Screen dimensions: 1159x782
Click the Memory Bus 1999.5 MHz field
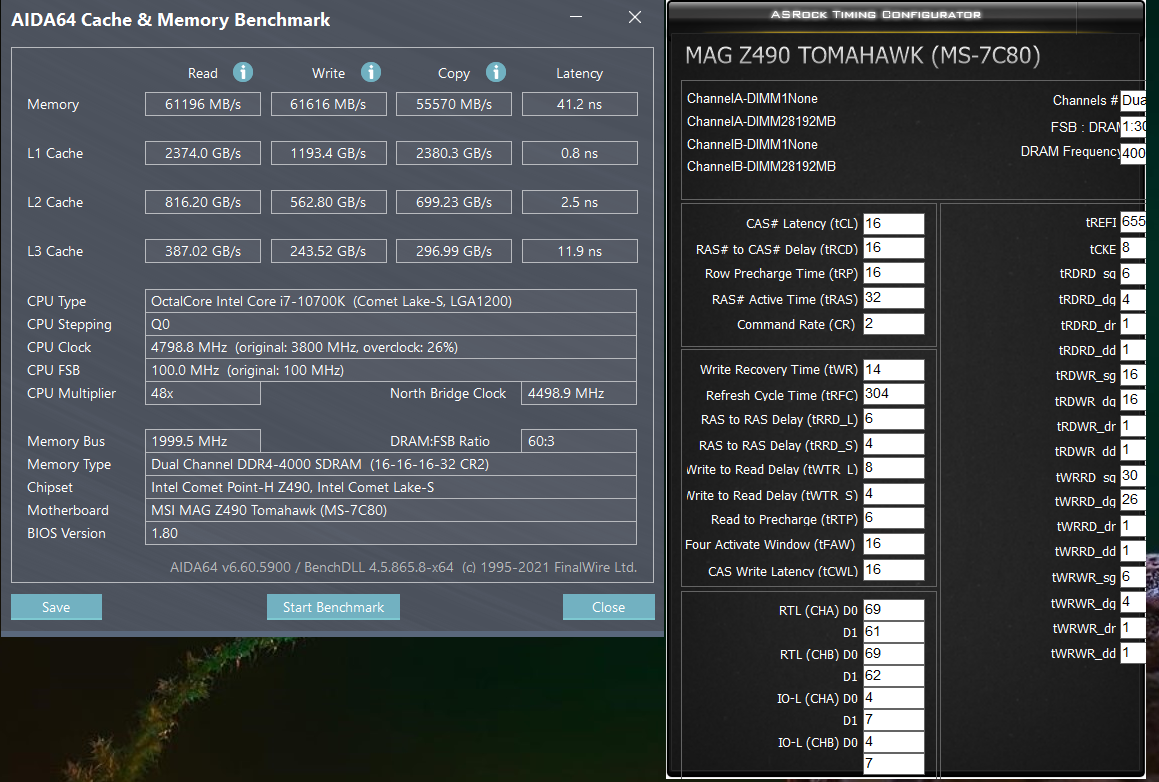(203, 441)
